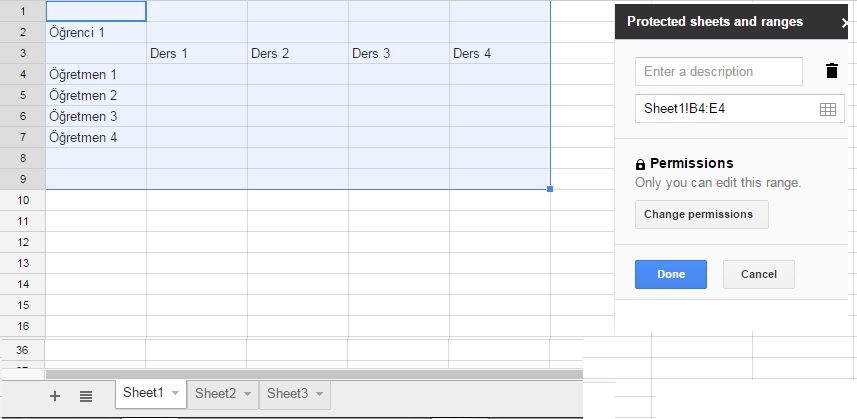This screenshot has width=857, height=419.
Task: Open the all sheets list icon
Action: coord(86,396)
